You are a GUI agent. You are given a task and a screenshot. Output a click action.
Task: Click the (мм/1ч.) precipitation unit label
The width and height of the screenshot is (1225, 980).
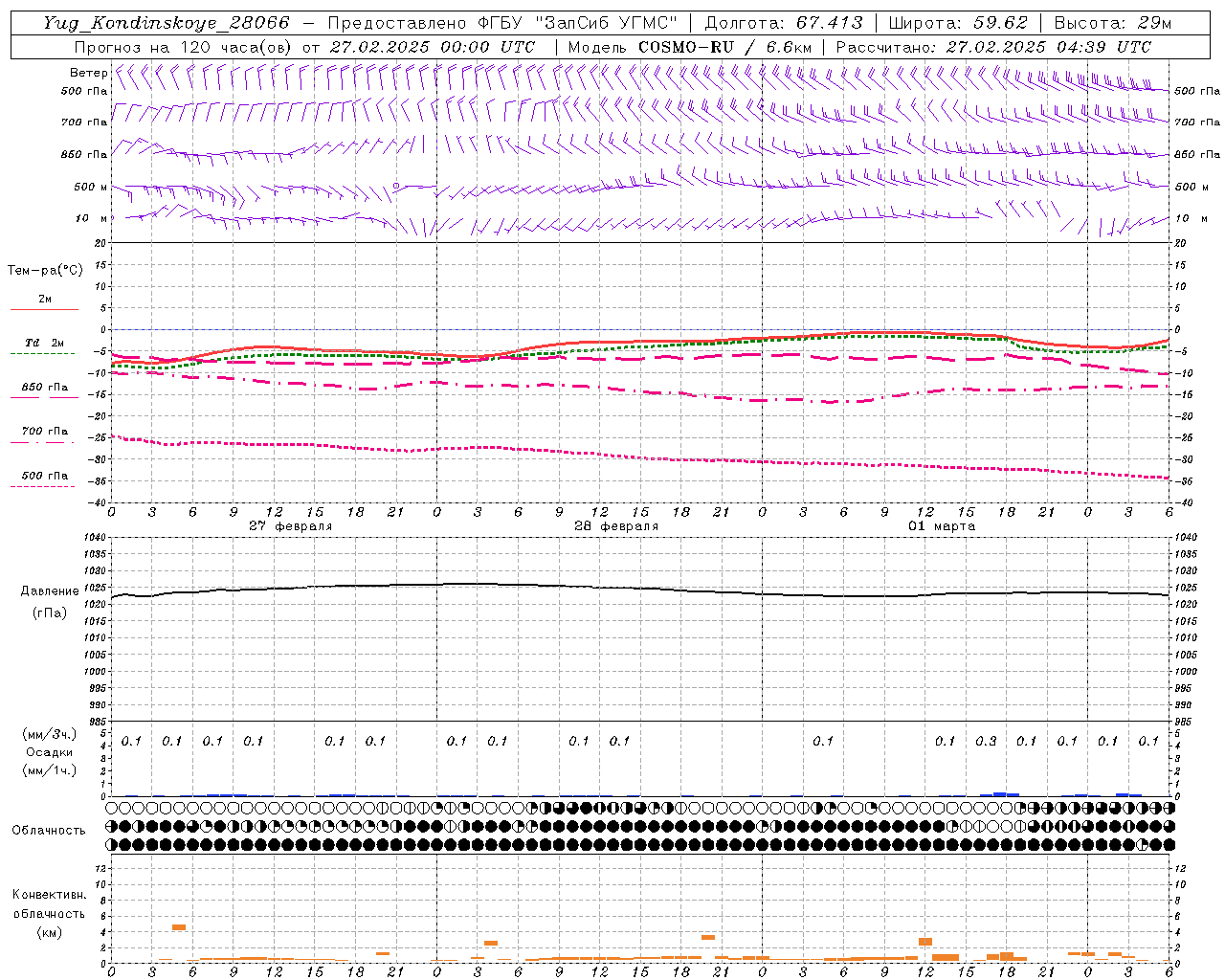coord(50,770)
